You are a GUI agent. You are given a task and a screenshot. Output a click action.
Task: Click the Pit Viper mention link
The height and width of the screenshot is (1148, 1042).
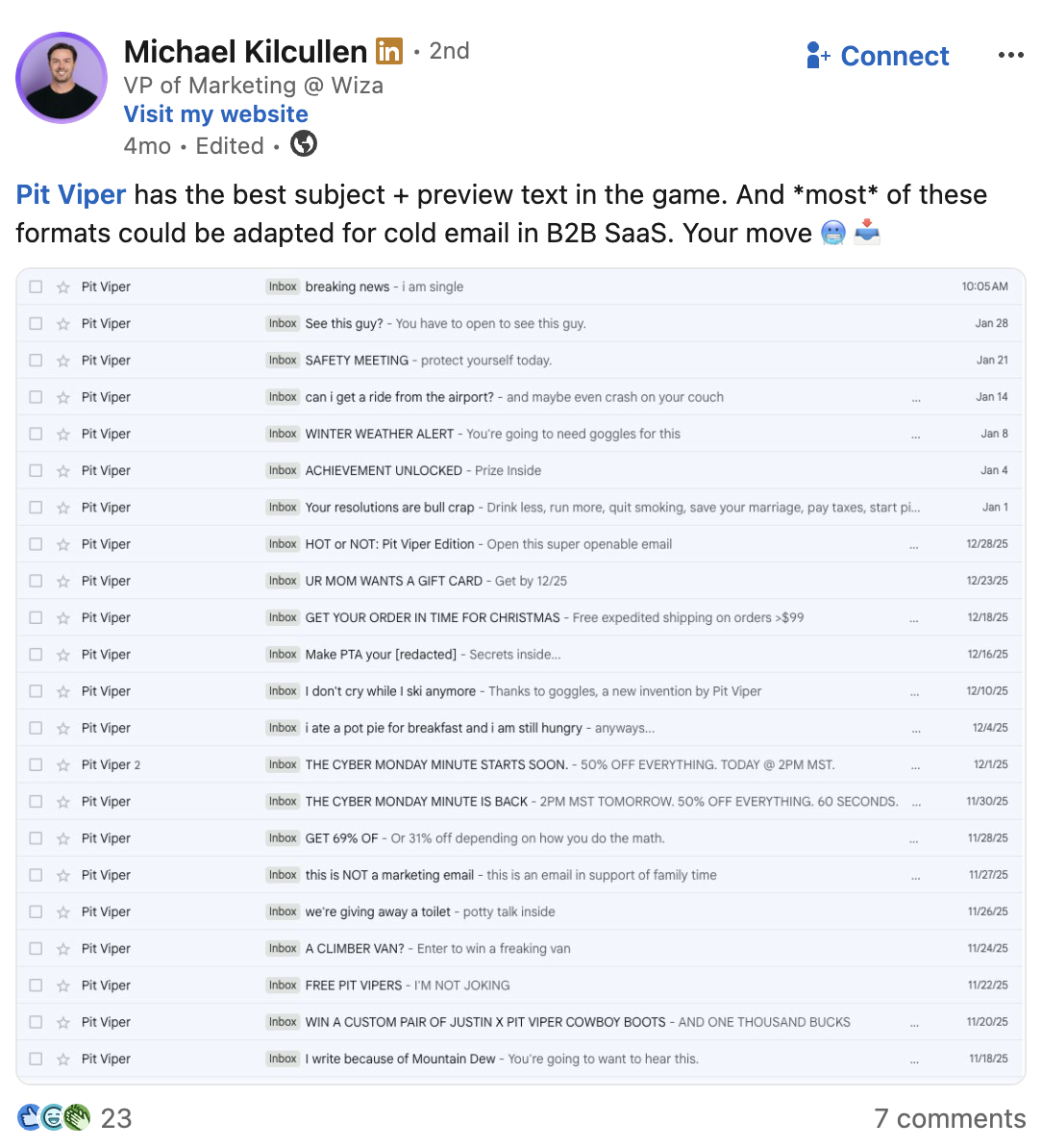pos(71,195)
